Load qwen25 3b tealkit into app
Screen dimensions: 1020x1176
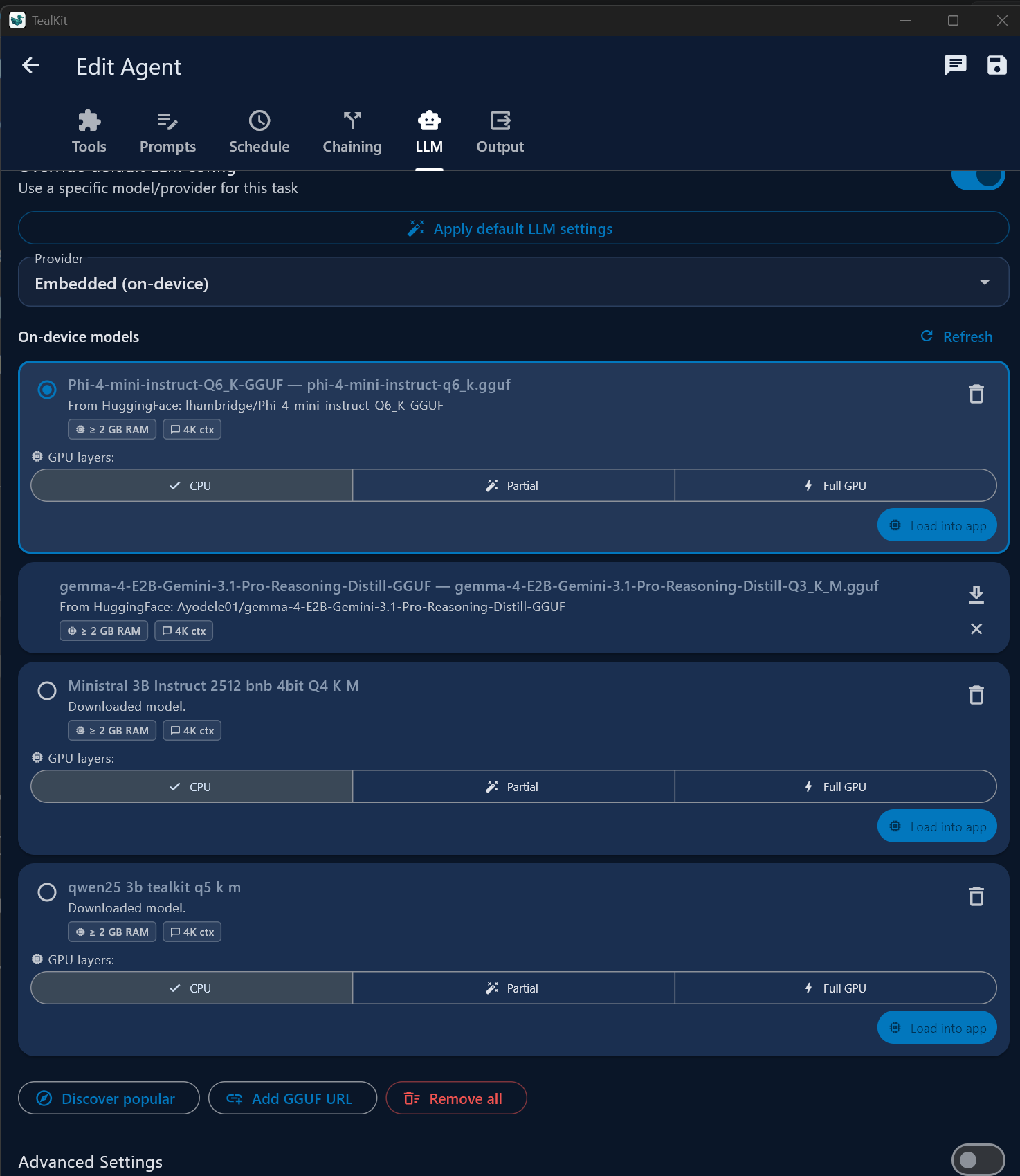click(x=937, y=1028)
